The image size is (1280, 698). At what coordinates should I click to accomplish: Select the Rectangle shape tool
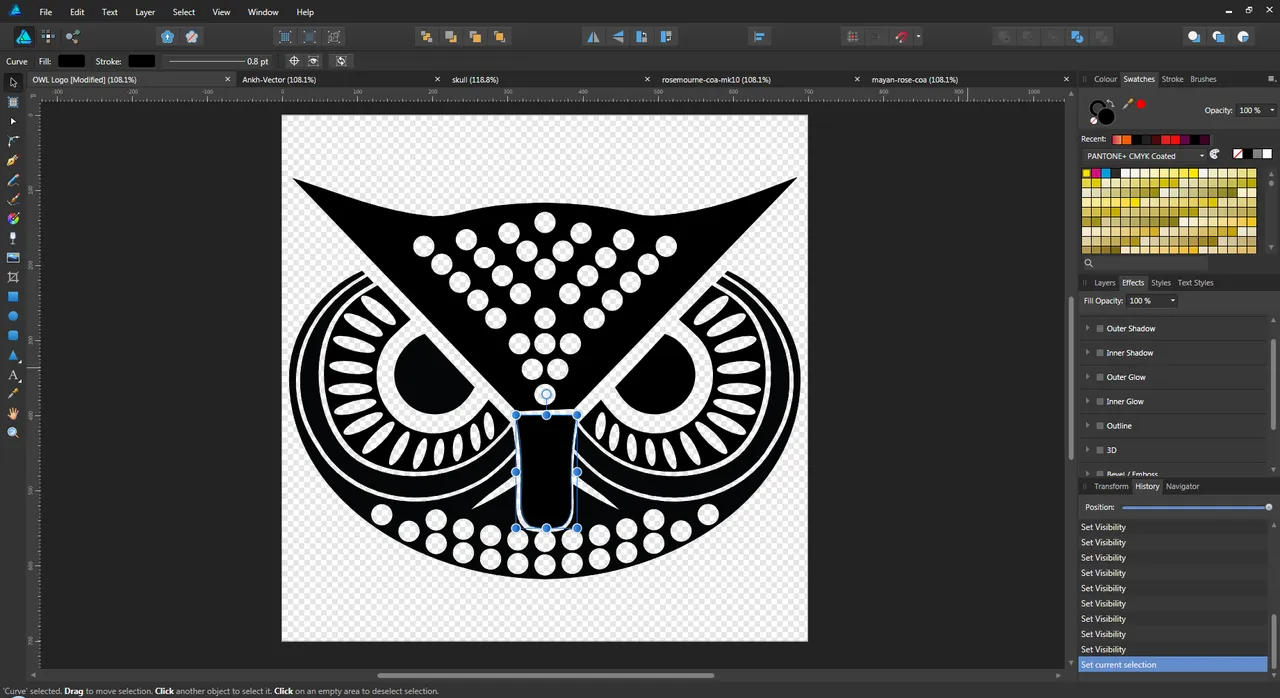(13, 296)
